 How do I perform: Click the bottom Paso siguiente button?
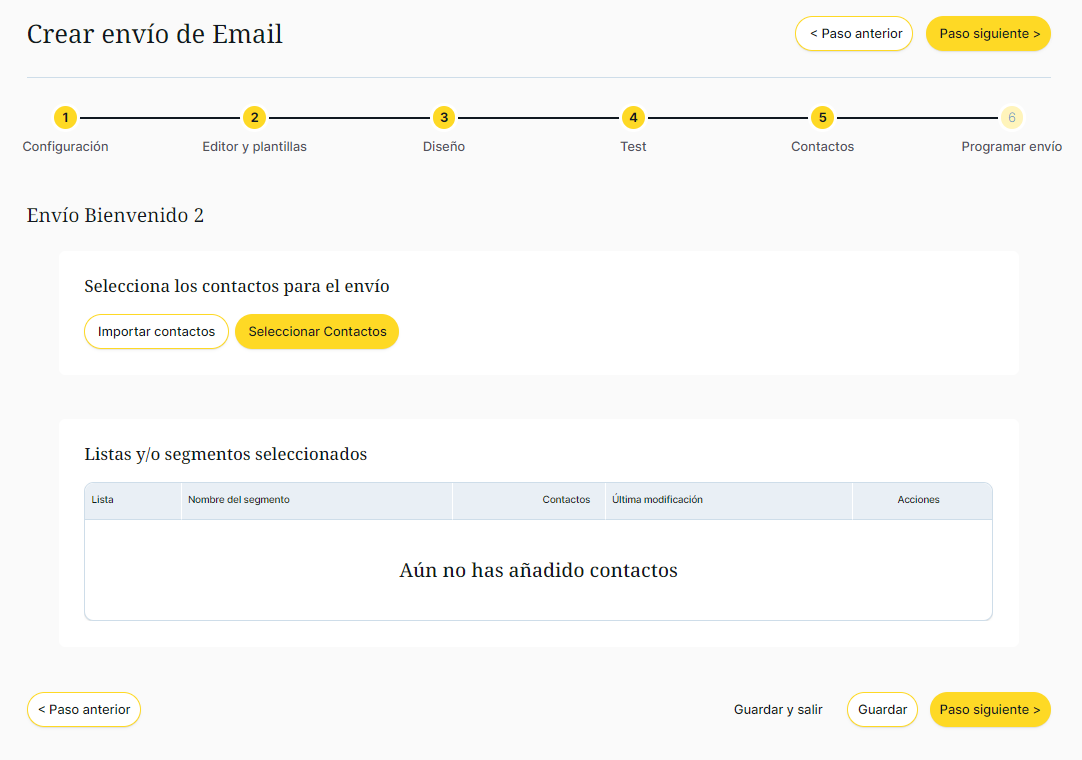click(x=990, y=710)
